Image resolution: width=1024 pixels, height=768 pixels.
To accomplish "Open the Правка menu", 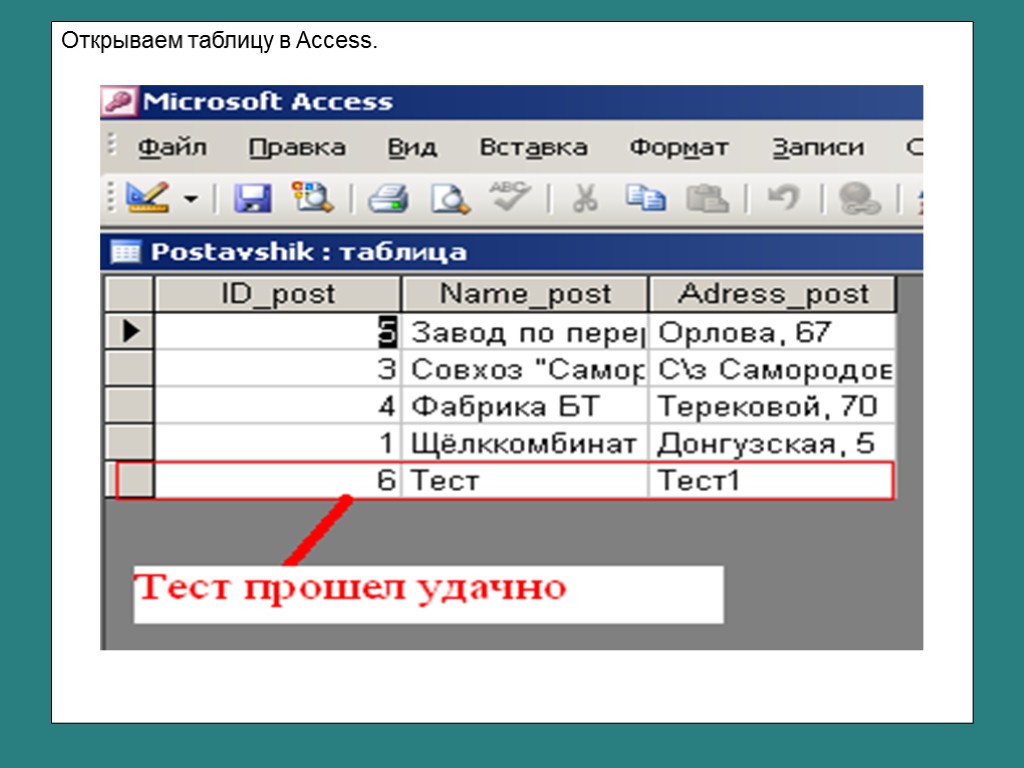I will click(x=297, y=148).
